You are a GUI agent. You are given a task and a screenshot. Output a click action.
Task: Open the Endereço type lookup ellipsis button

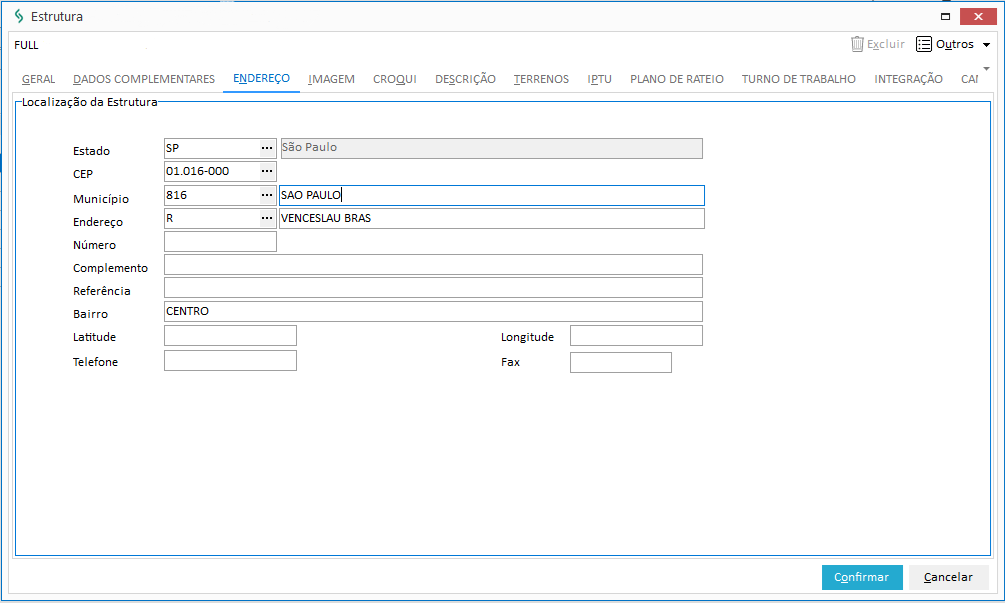[267, 218]
